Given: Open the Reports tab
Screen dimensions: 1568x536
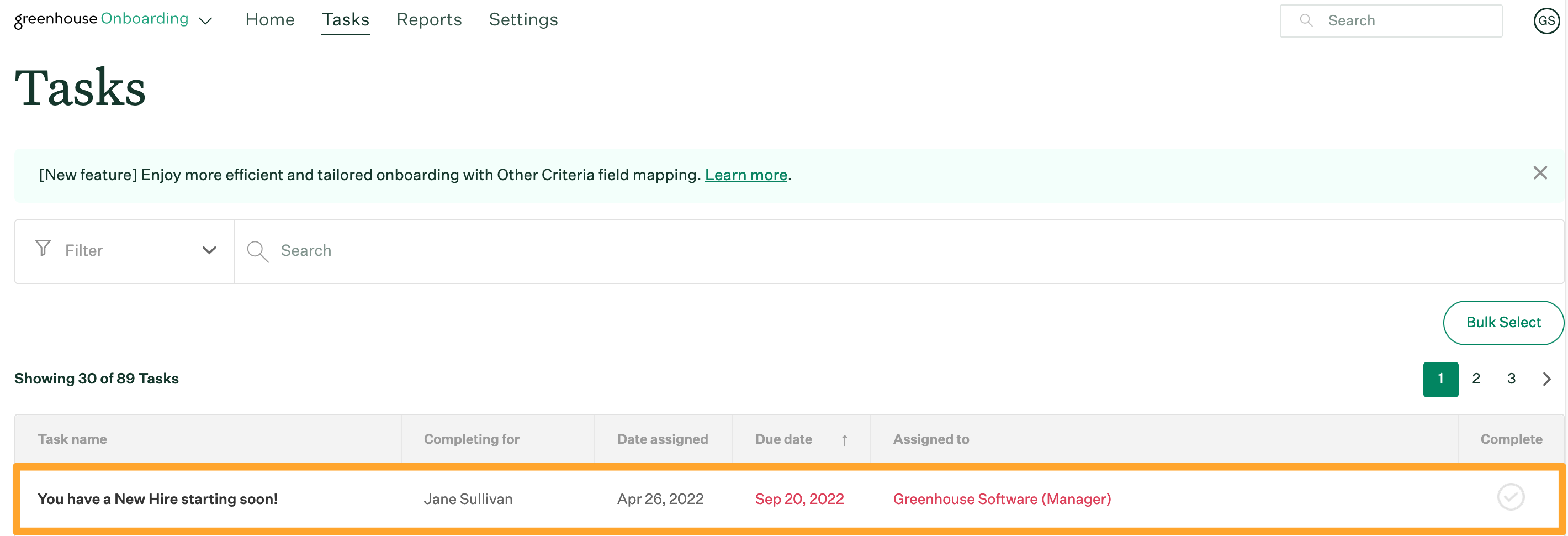Looking at the screenshot, I should [x=428, y=19].
